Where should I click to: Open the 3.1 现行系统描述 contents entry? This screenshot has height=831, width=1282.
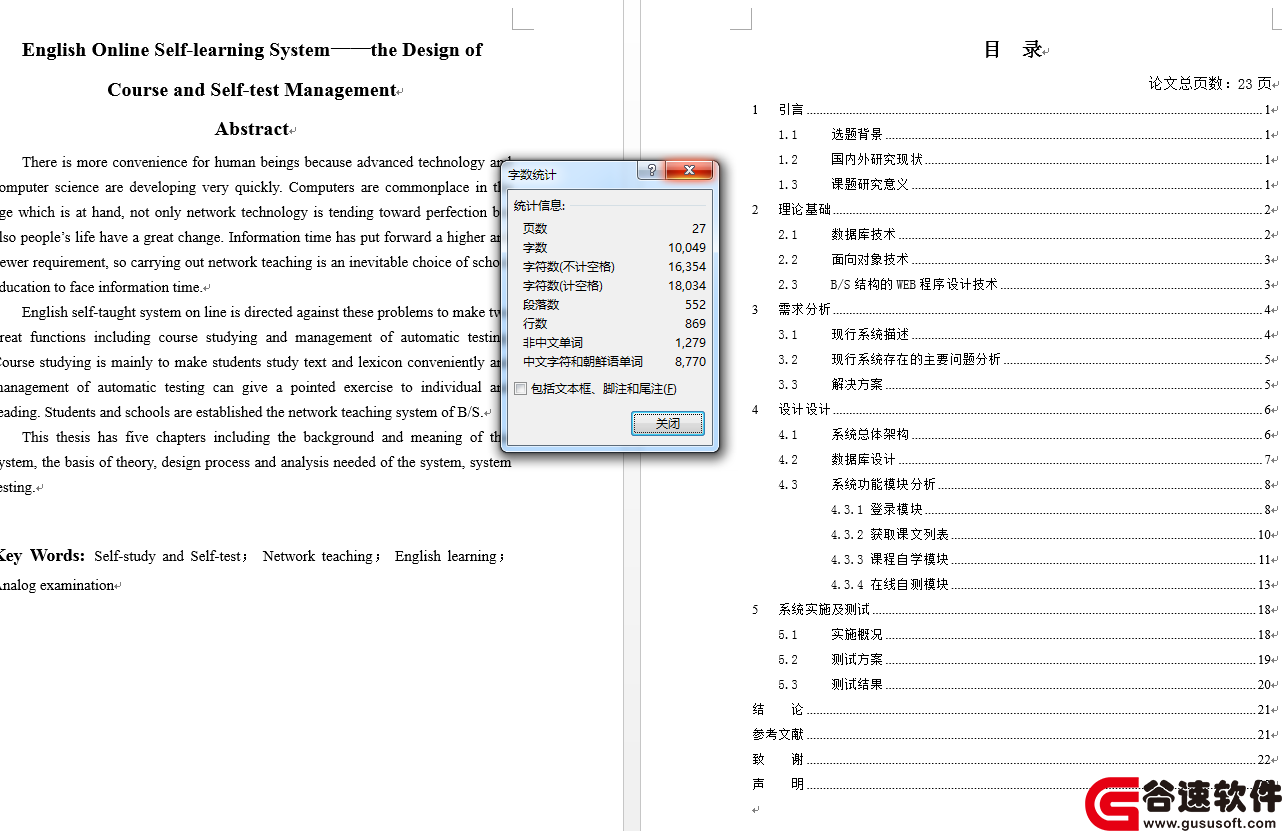1025,335
